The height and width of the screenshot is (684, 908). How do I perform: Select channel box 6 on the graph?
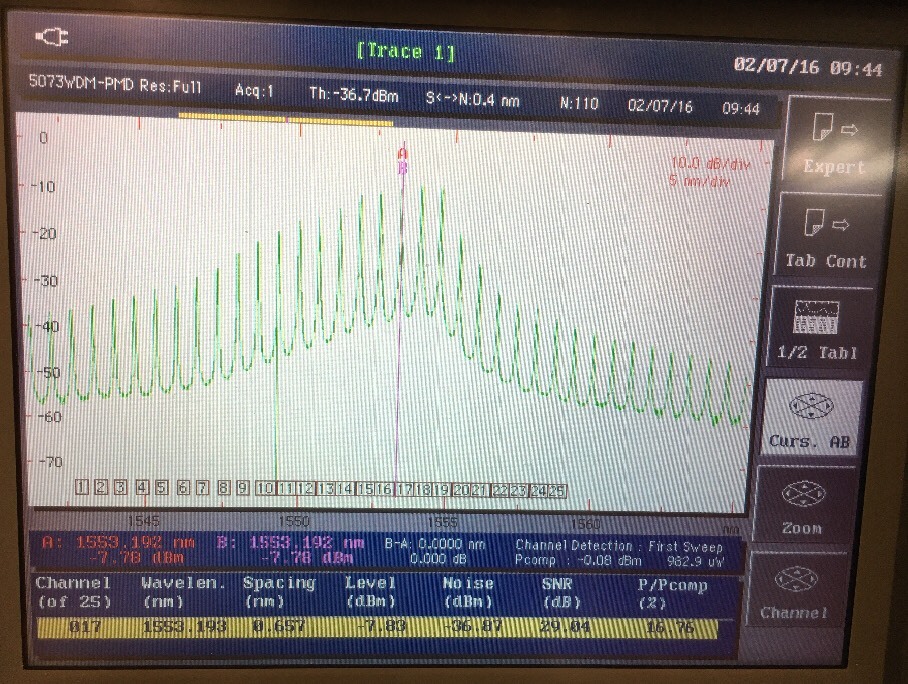(183, 488)
